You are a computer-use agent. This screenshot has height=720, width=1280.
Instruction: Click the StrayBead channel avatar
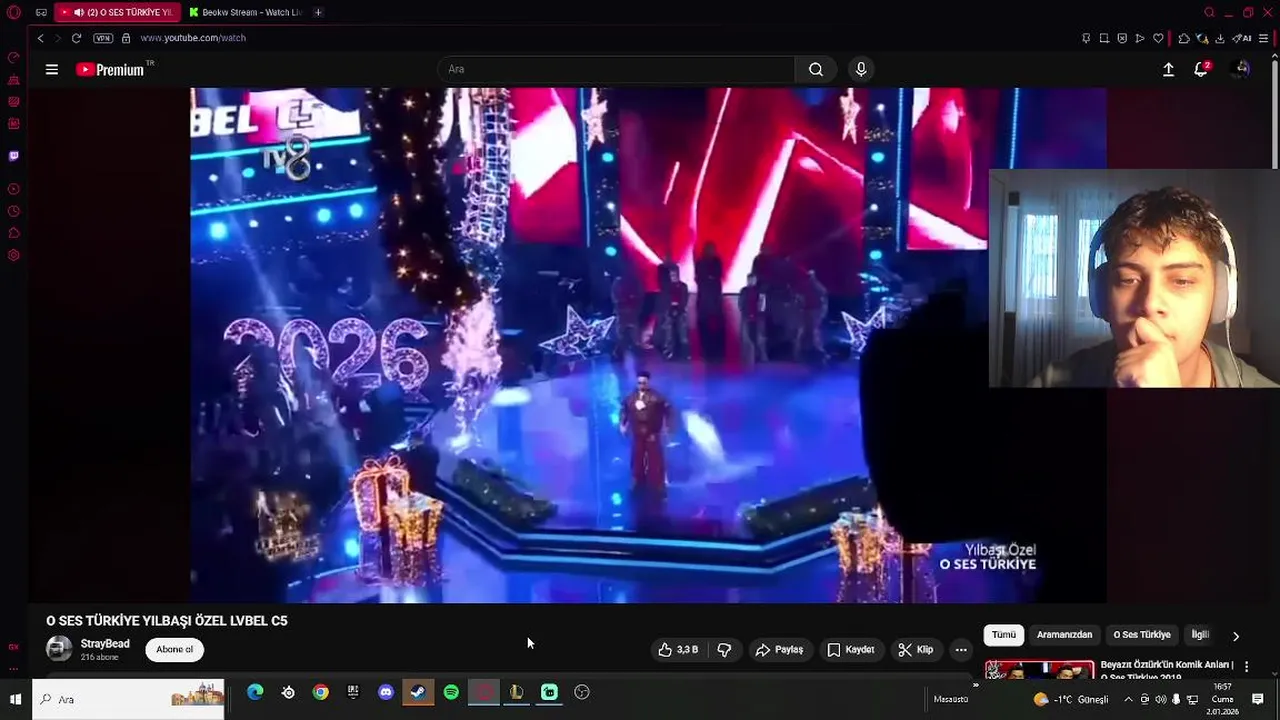pyautogui.click(x=59, y=649)
